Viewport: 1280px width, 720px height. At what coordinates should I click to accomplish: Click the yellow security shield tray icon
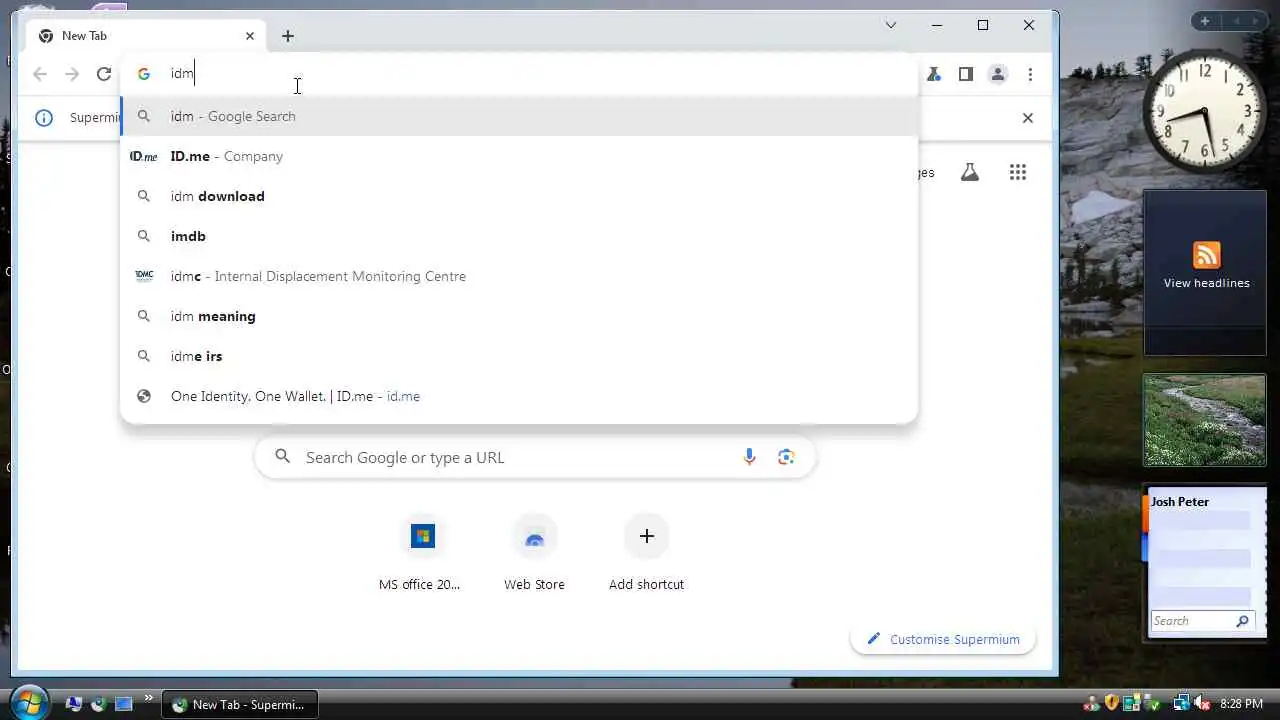tap(1111, 704)
